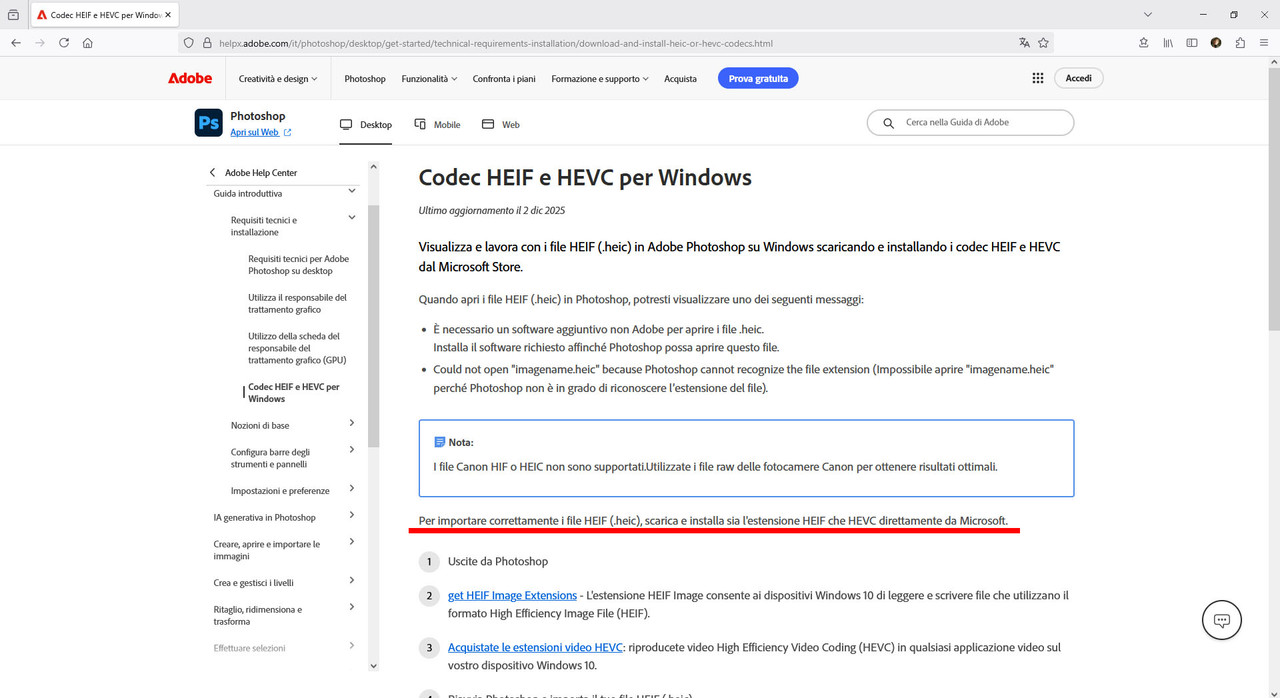Click the sidebar scroll down arrow
The image size is (1280, 698).
coord(374,665)
